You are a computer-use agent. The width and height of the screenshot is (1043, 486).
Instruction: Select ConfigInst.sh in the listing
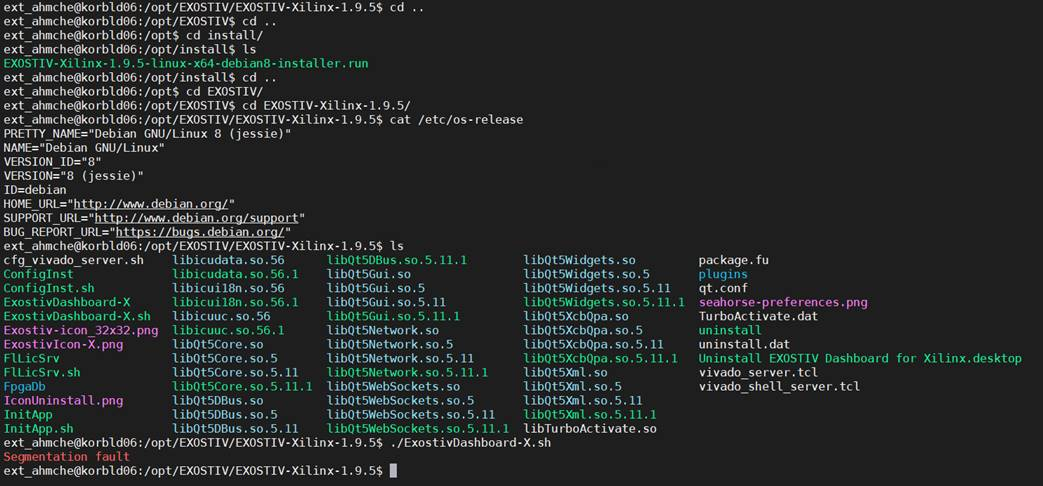49,288
